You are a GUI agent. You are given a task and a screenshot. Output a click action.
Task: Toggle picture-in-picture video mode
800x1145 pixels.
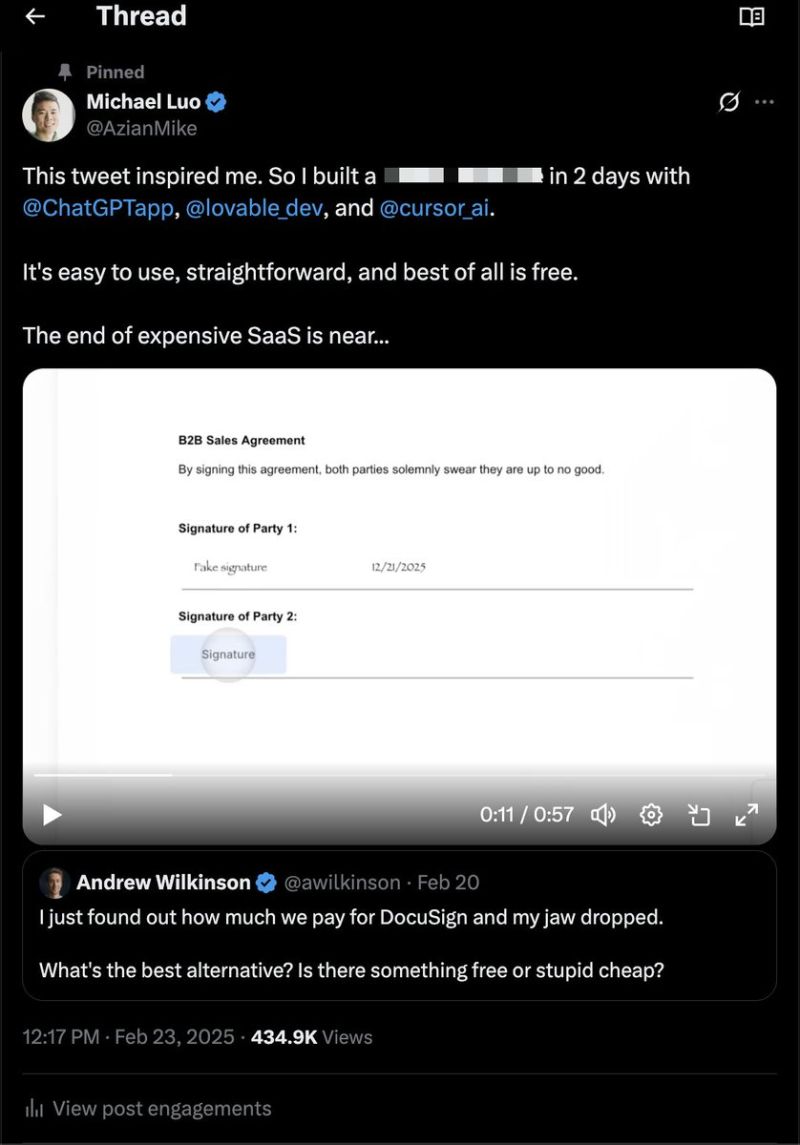699,815
